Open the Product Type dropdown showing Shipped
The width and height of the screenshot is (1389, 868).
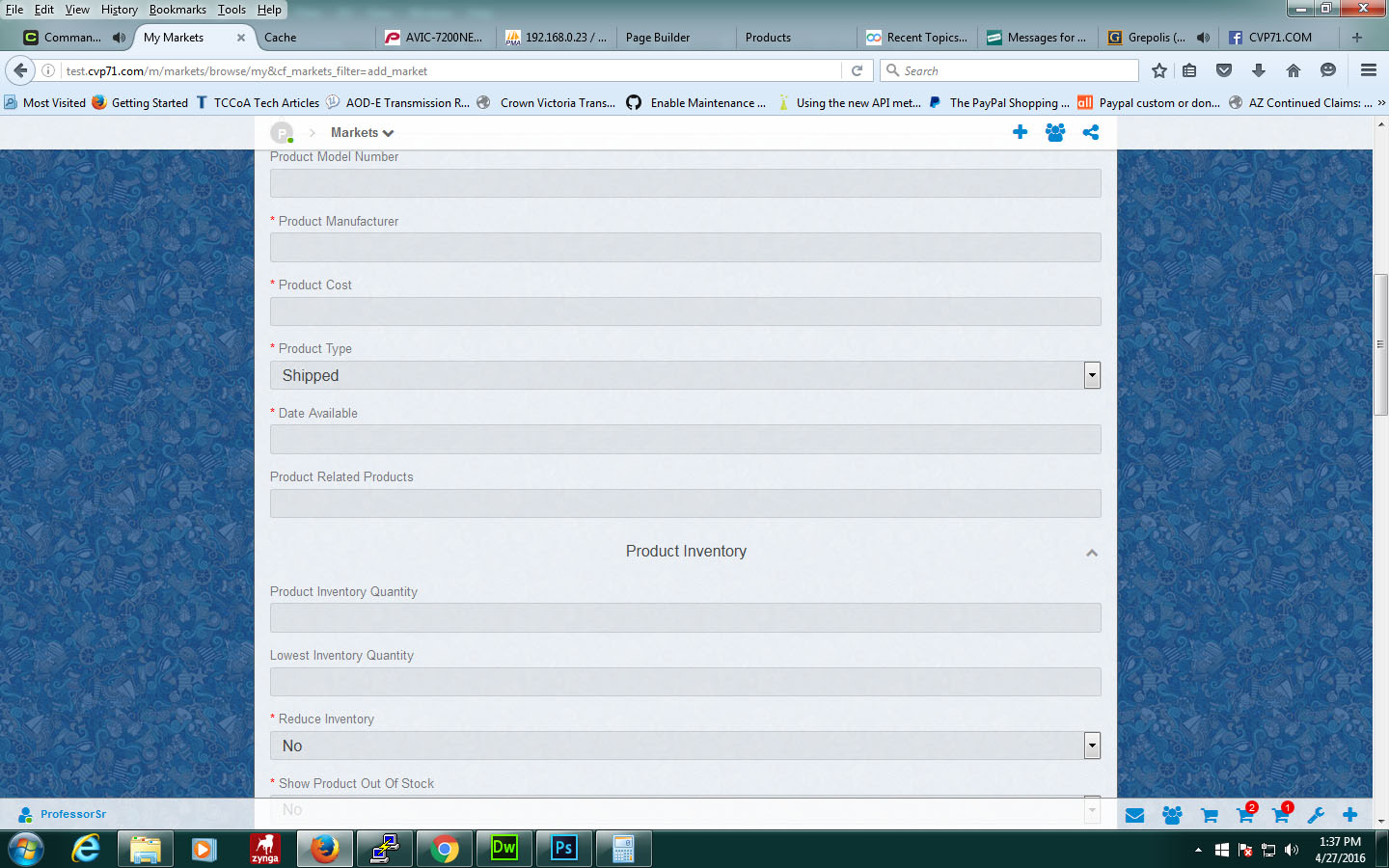685,375
